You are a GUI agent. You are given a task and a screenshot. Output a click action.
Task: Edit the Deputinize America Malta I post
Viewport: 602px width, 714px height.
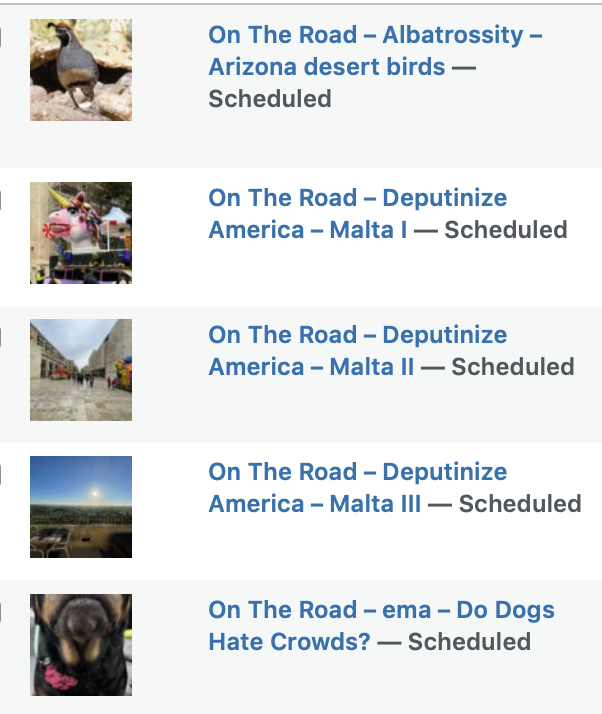358,214
